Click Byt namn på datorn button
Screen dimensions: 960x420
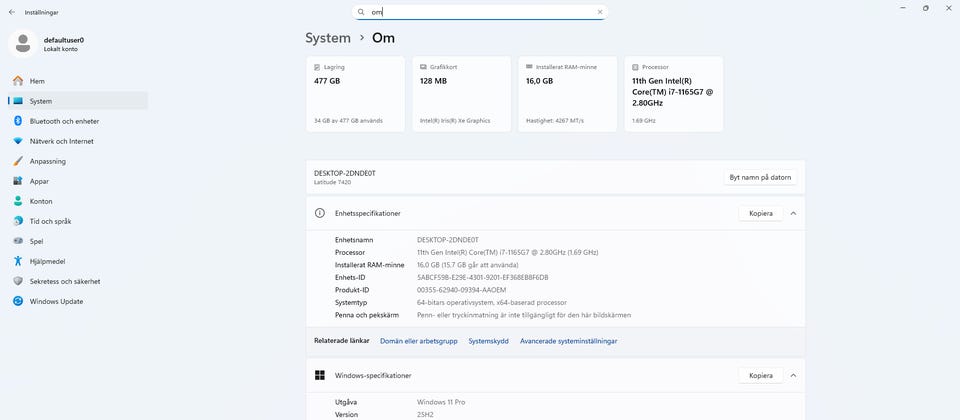coord(760,178)
